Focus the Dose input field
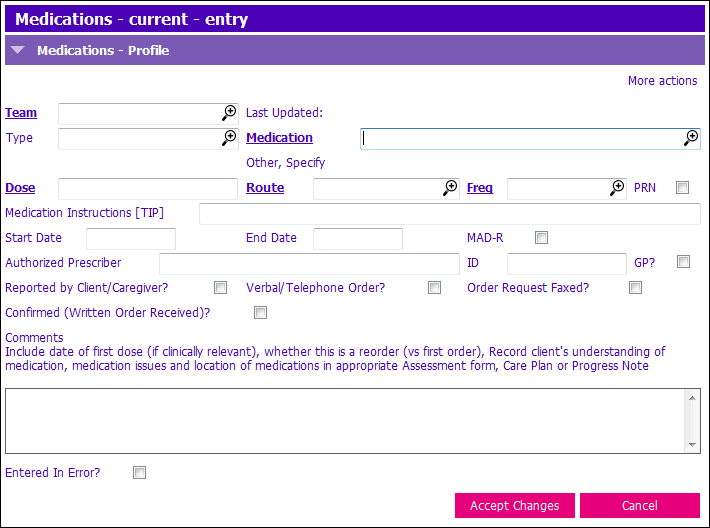This screenshot has width=710, height=528. 148,188
